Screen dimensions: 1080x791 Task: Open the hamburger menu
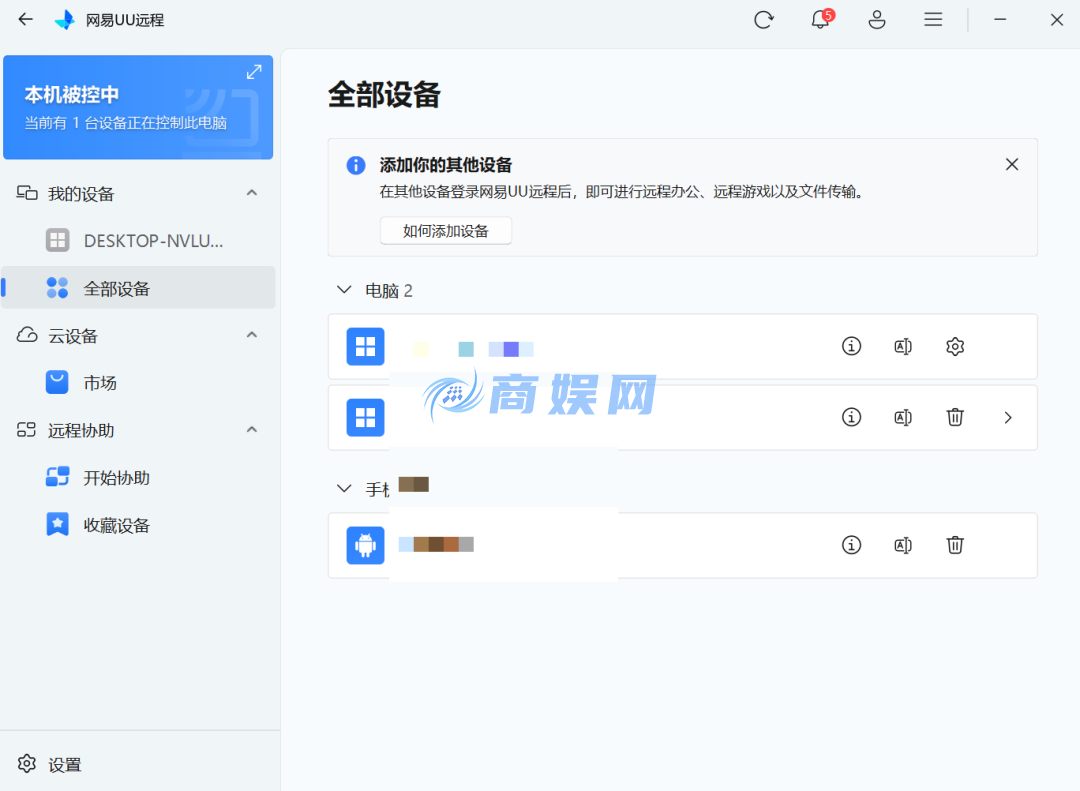(x=933, y=19)
